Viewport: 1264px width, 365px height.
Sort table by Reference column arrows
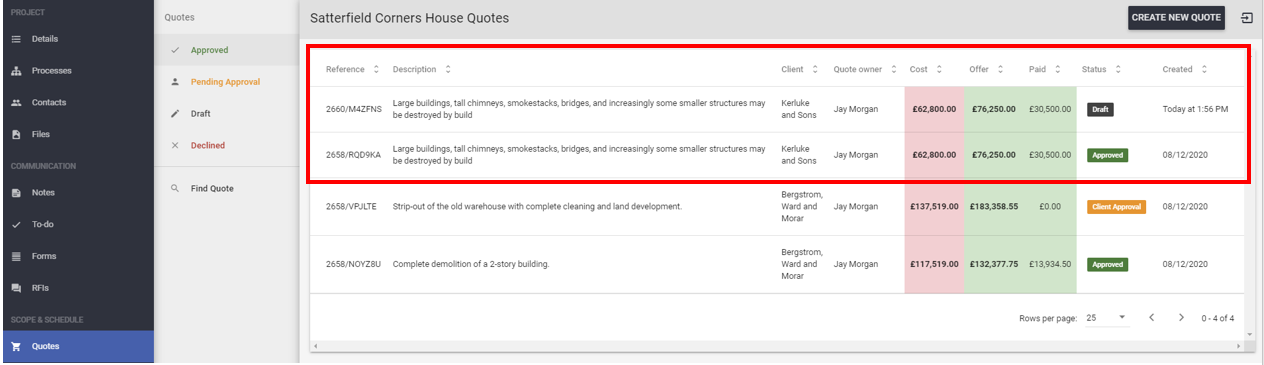(376, 69)
